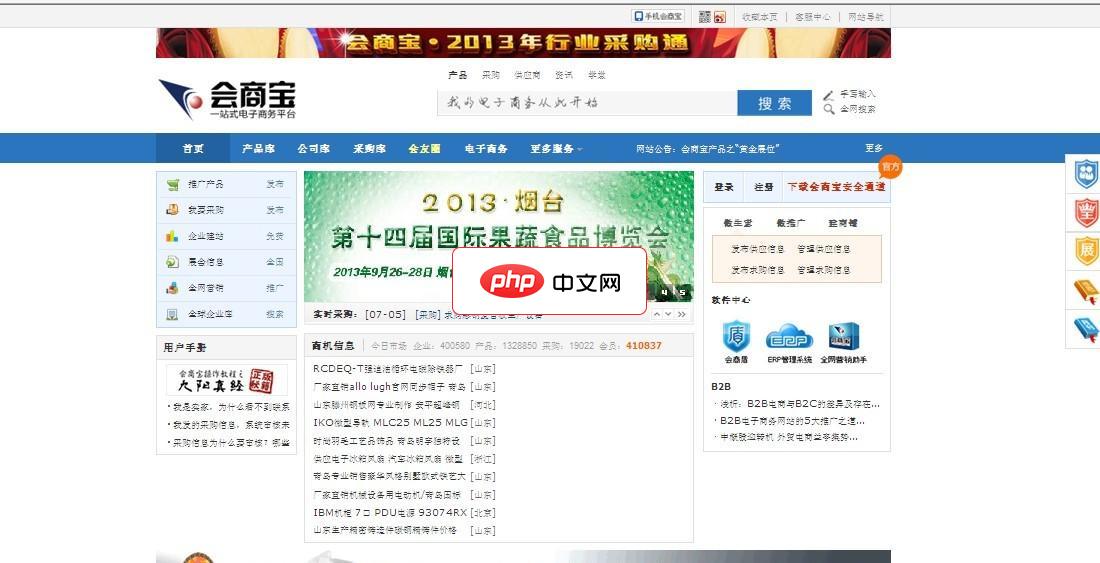Click the 推广产品 shopping cart icon
Image resolution: width=1100 pixels, height=563 pixels.
(x=173, y=184)
